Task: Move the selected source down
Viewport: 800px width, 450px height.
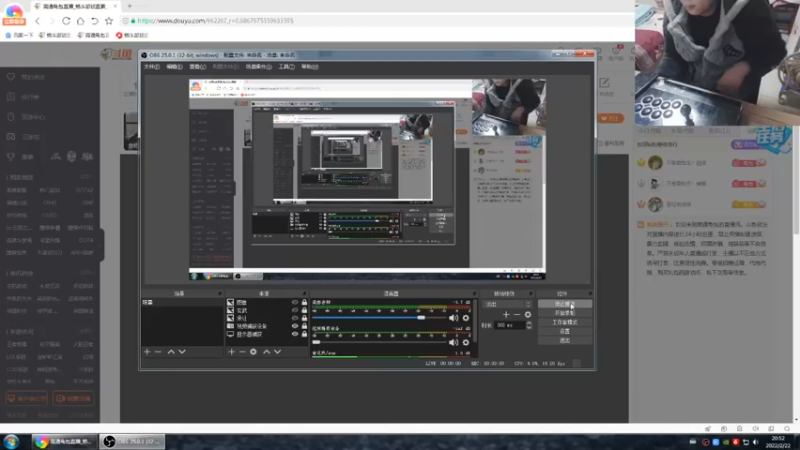Action: point(278,352)
